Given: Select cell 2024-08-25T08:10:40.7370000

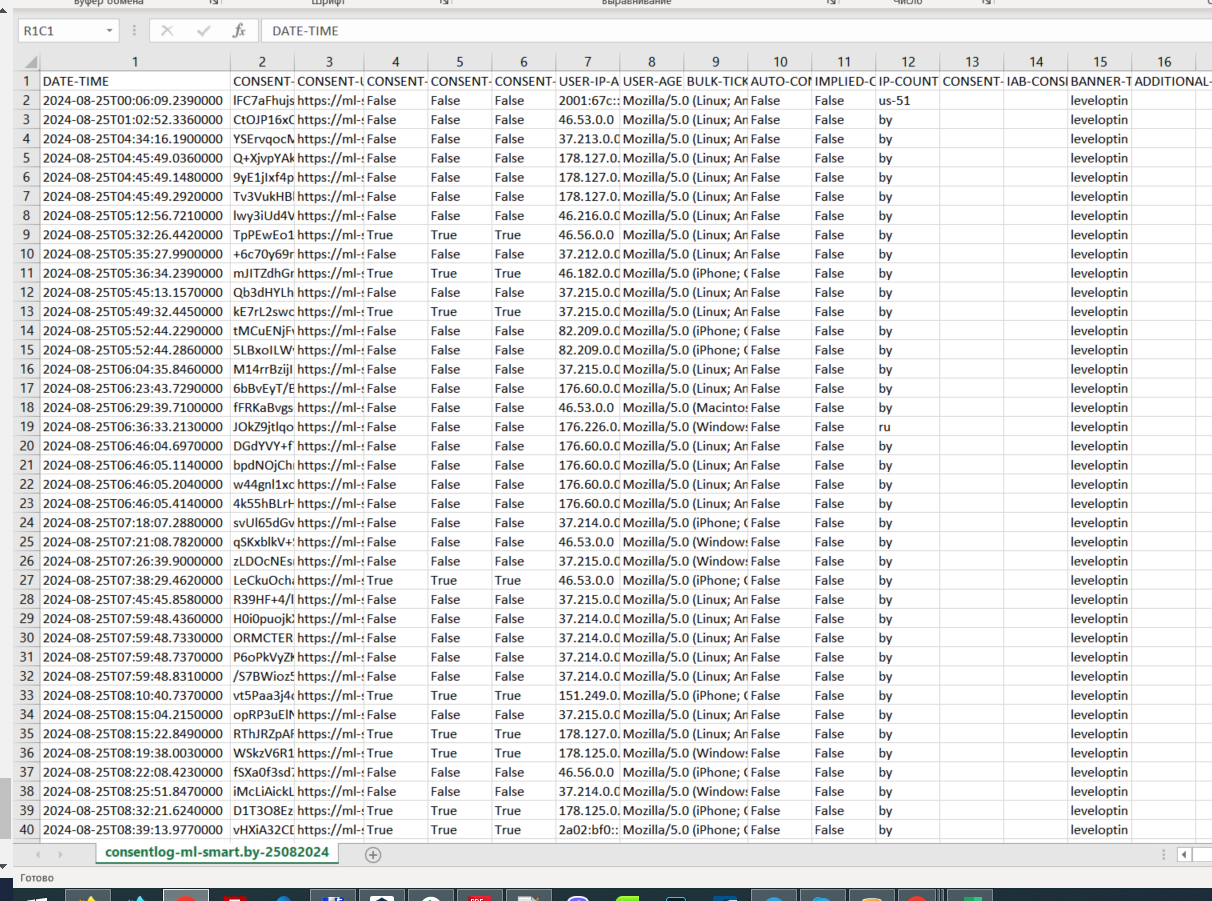Looking at the screenshot, I should tap(134, 696).
